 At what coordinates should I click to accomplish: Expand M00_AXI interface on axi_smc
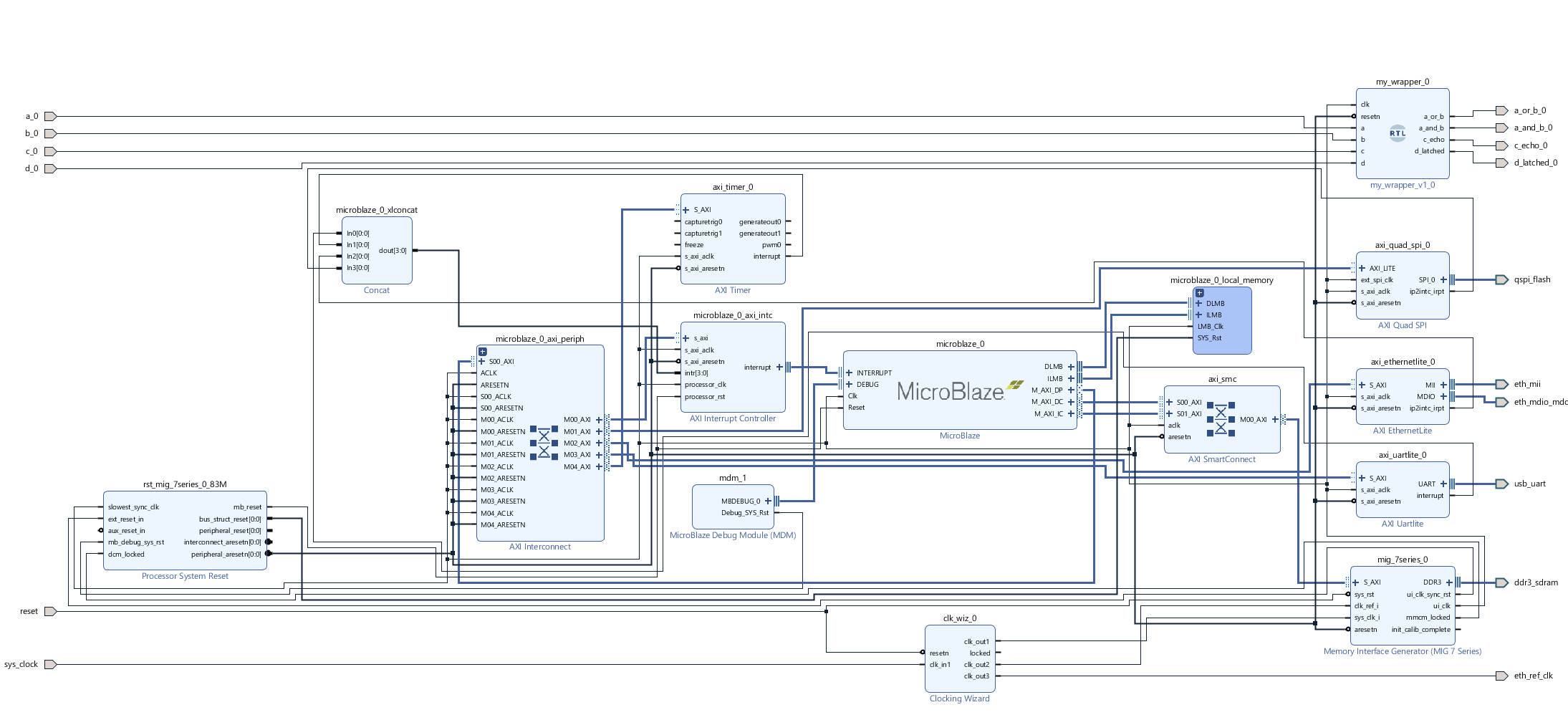click(x=1275, y=419)
